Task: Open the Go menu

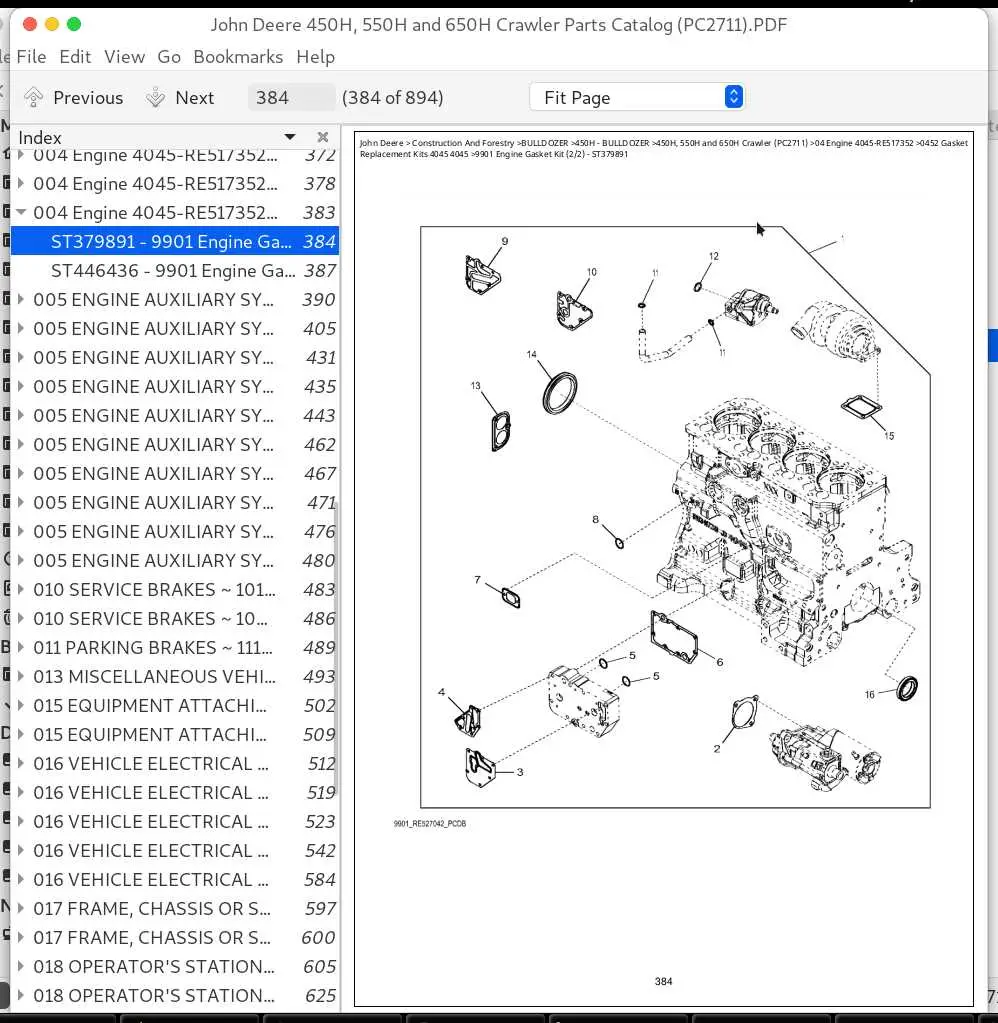Action: [169, 57]
